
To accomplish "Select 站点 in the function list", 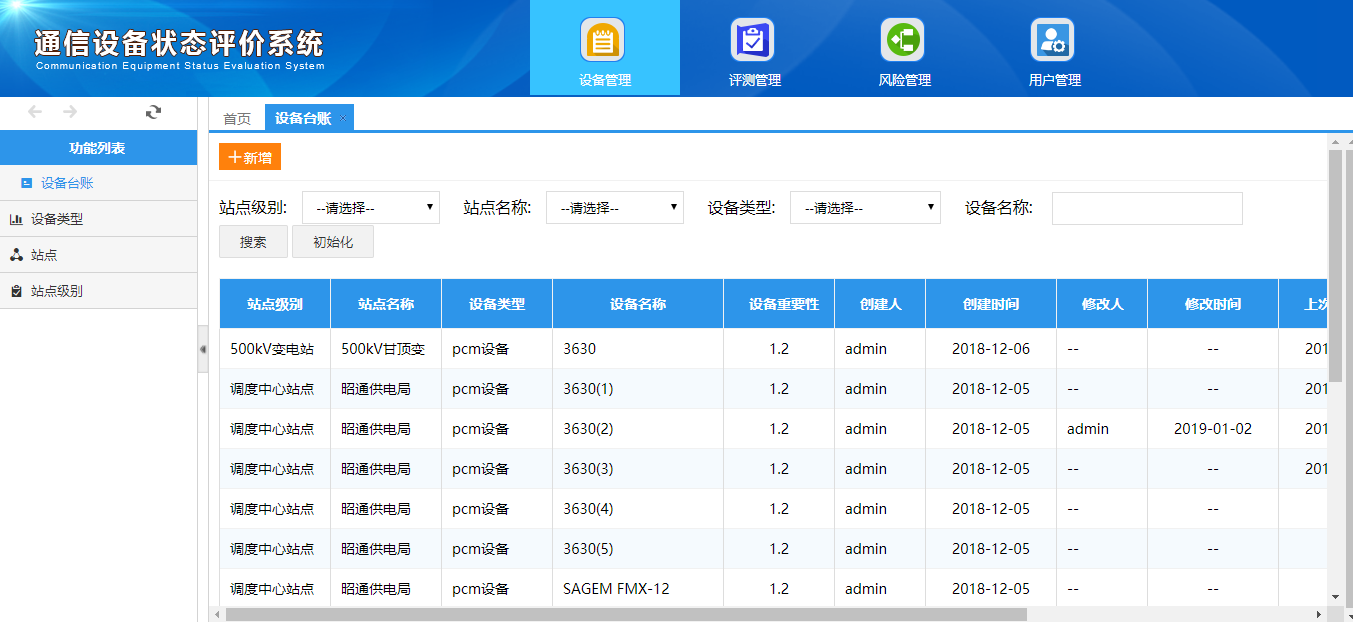I will (x=44, y=255).
